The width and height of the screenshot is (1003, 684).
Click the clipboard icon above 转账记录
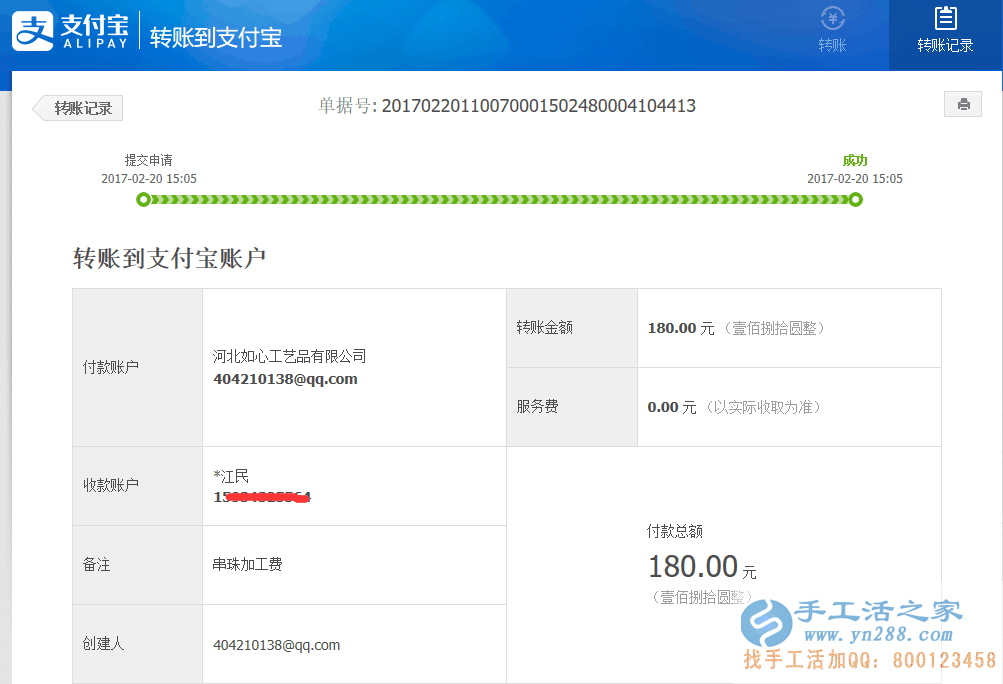945,18
